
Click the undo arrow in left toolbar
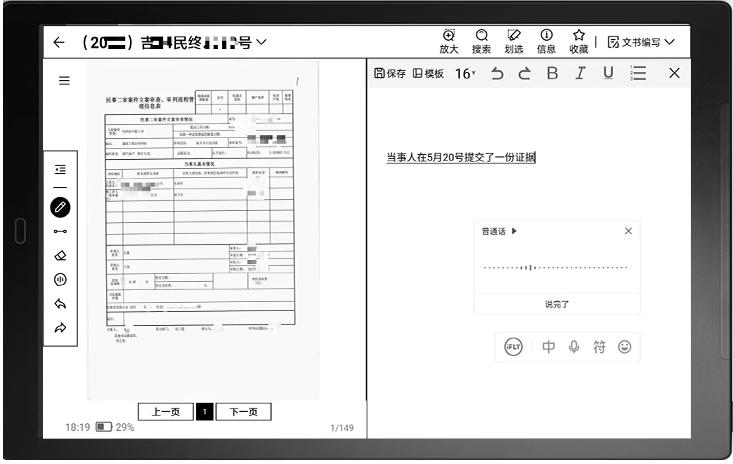click(x=60, y=304)
